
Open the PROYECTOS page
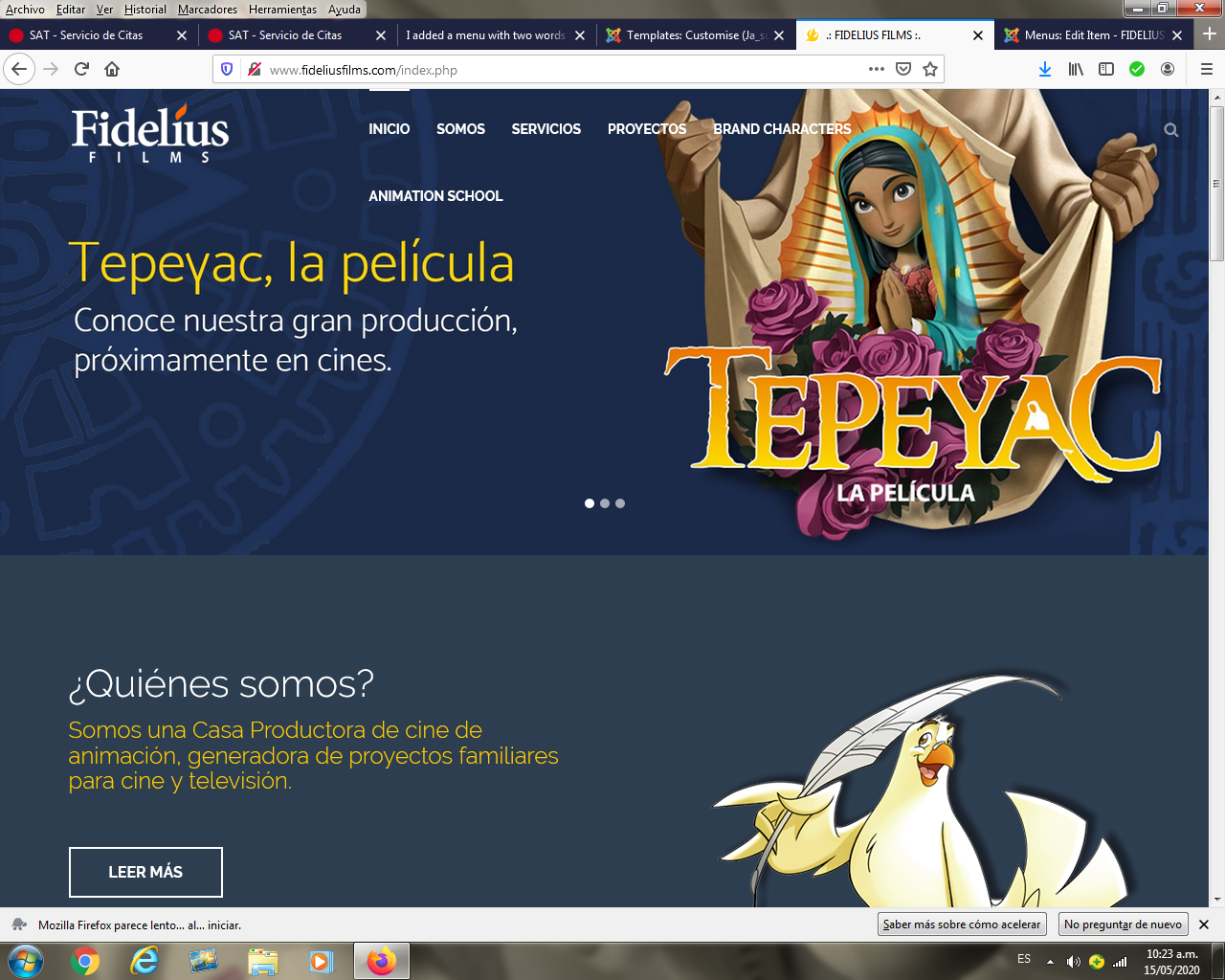click(x=647, y=129)
